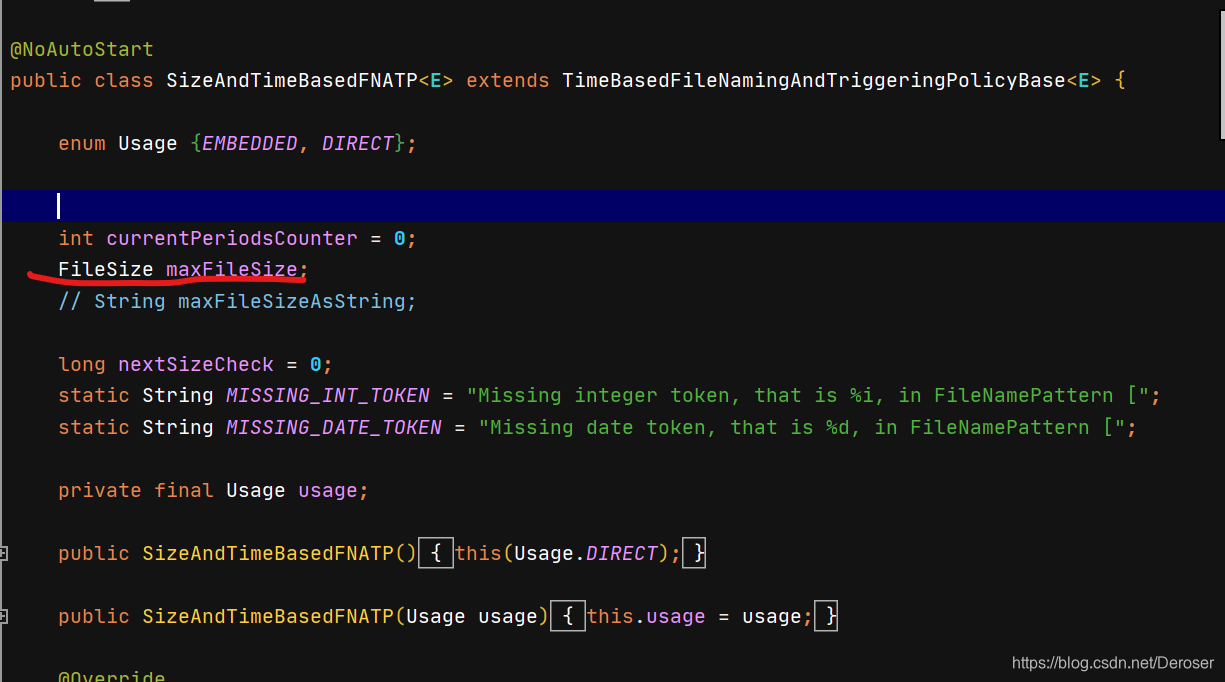Click 'private' in the final Usage field

(x=100, y=490)
